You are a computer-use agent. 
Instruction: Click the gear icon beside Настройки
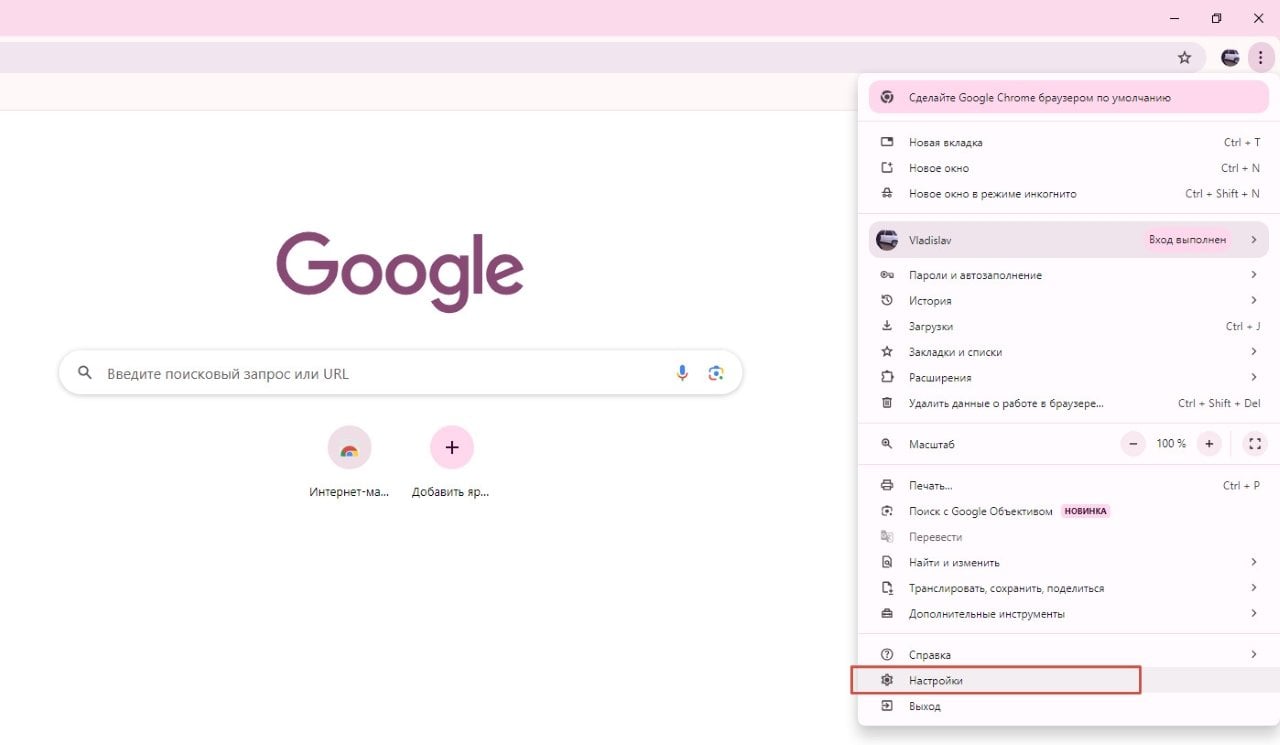(x=886, y=680)
